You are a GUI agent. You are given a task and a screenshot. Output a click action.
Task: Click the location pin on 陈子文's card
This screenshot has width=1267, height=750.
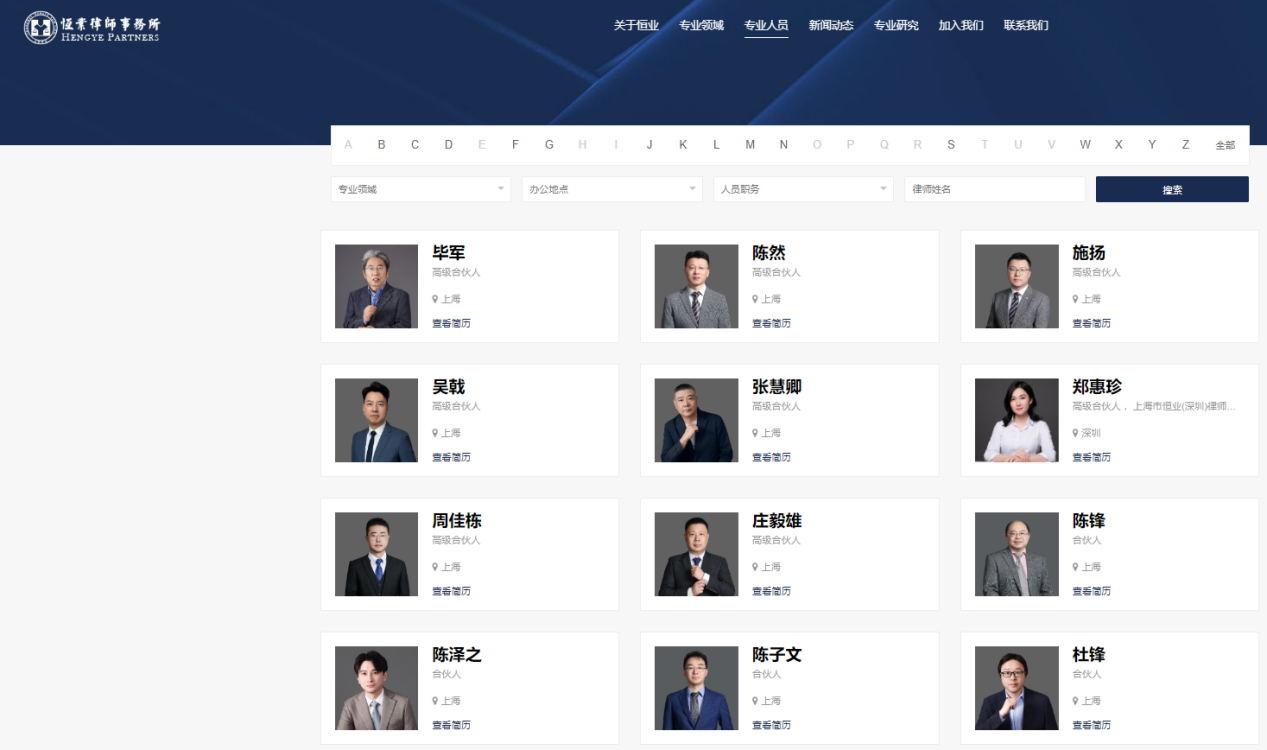(757, 700)
